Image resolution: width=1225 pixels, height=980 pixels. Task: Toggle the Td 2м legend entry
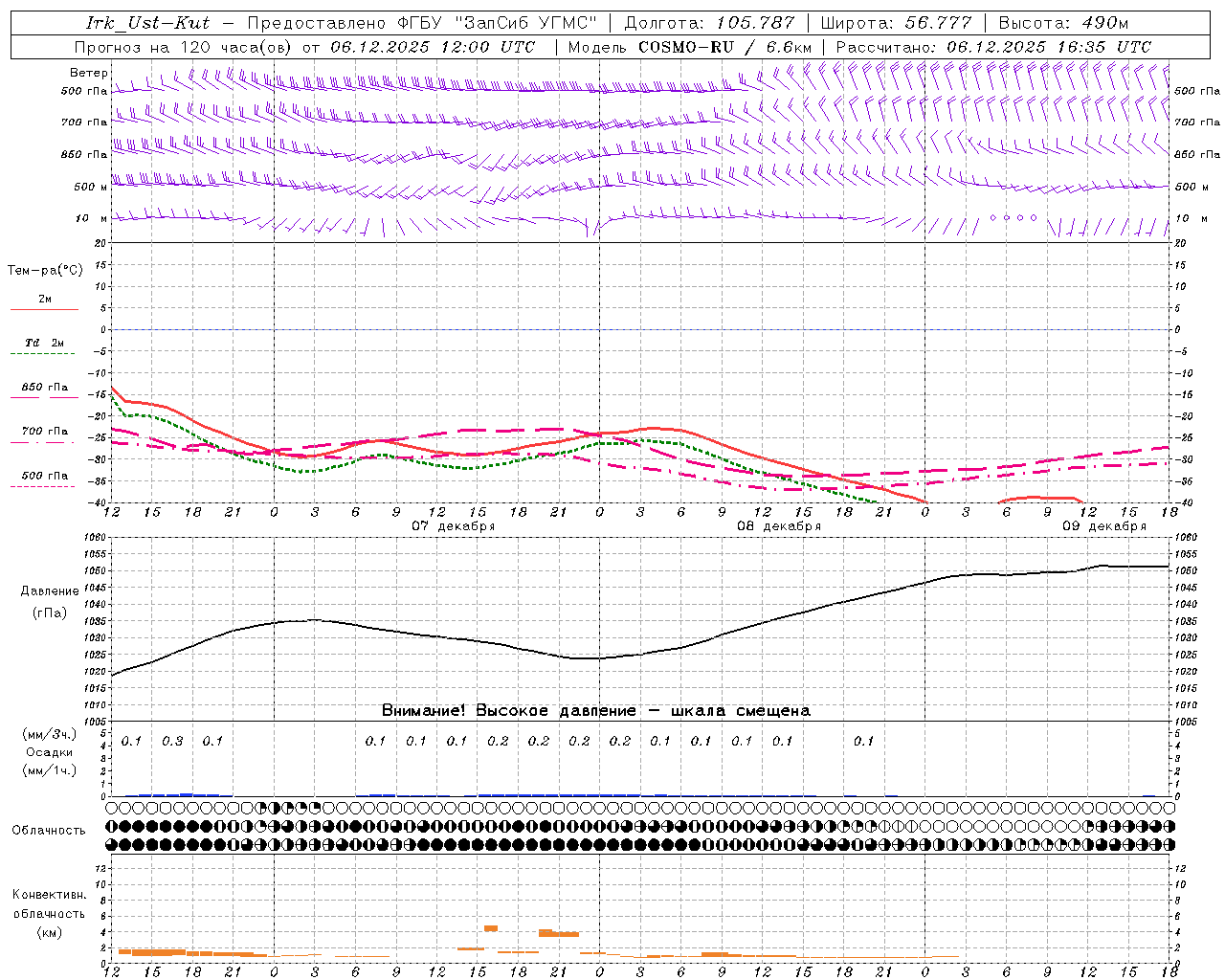coord(44,343)
